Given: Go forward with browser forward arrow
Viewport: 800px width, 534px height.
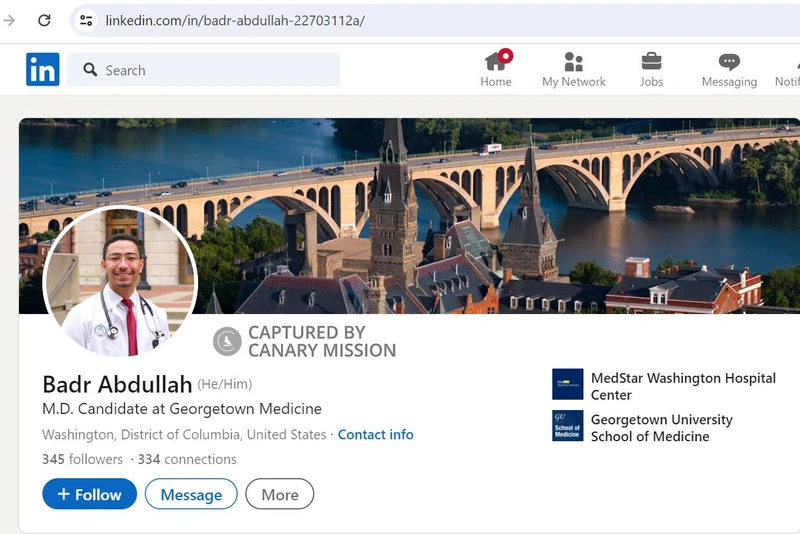Looking at the screenshot, I should coord(9,20).
